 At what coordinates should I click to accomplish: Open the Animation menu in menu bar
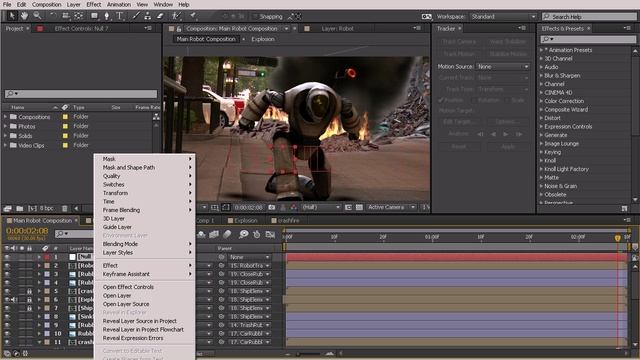point(119,4)
